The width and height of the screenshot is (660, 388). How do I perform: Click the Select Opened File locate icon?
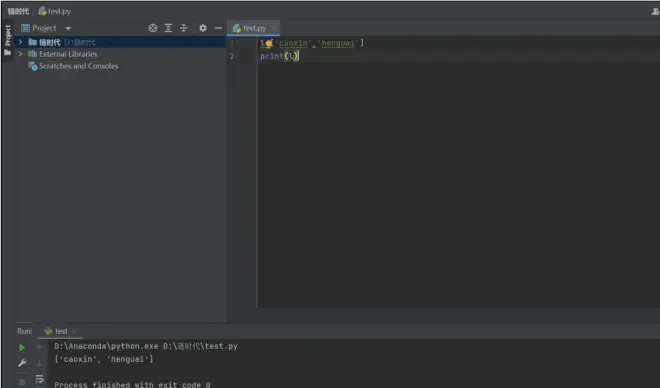pos(153,28)
